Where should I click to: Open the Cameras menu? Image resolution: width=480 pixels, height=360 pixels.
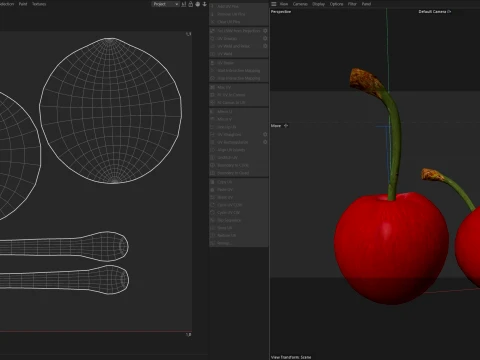[x=300, y=4]
